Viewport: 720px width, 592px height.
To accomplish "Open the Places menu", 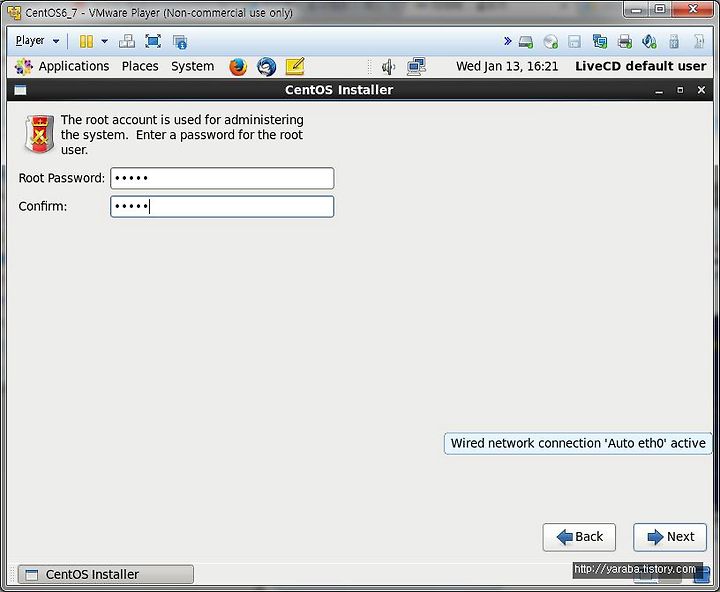I will (x=140, y=66).
